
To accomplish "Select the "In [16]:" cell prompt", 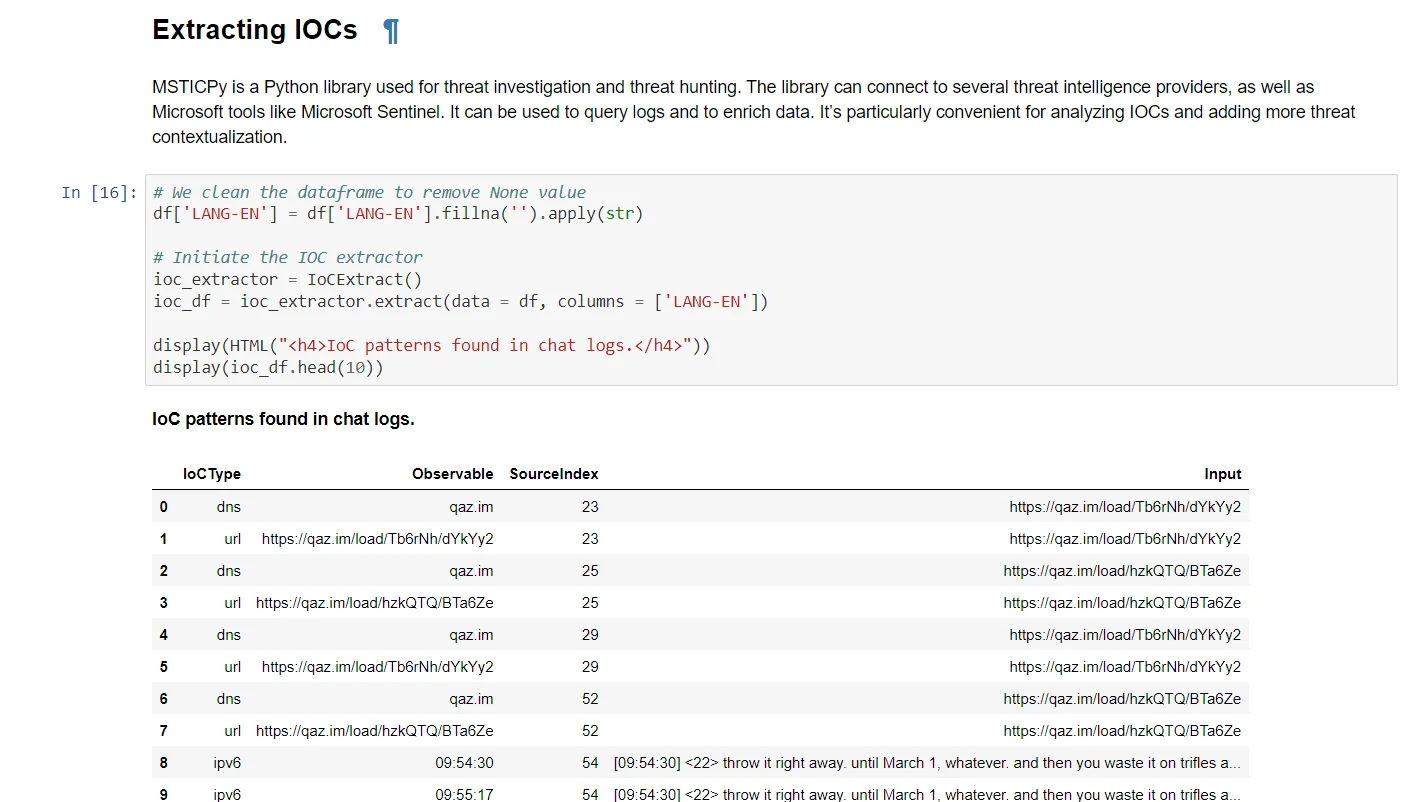I will click(99, 192).
